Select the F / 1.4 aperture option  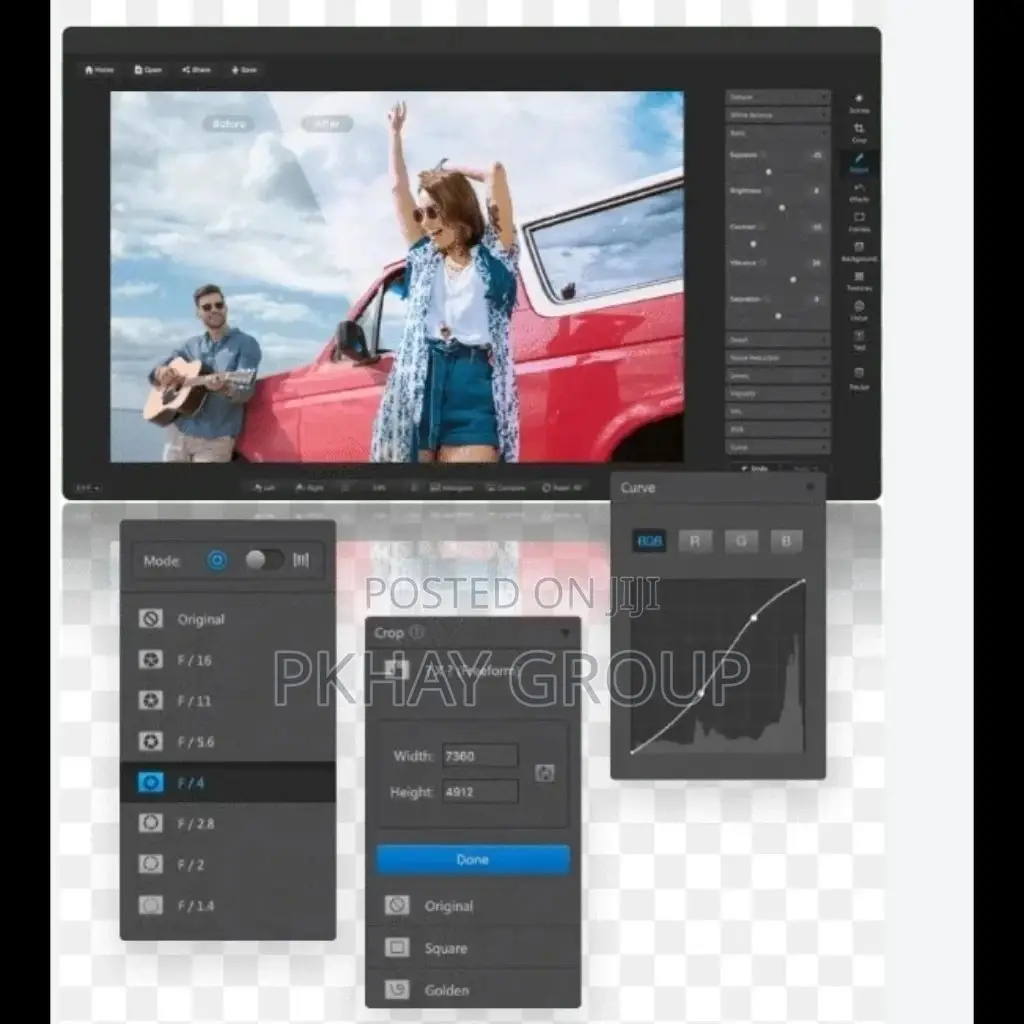[228, 905]
